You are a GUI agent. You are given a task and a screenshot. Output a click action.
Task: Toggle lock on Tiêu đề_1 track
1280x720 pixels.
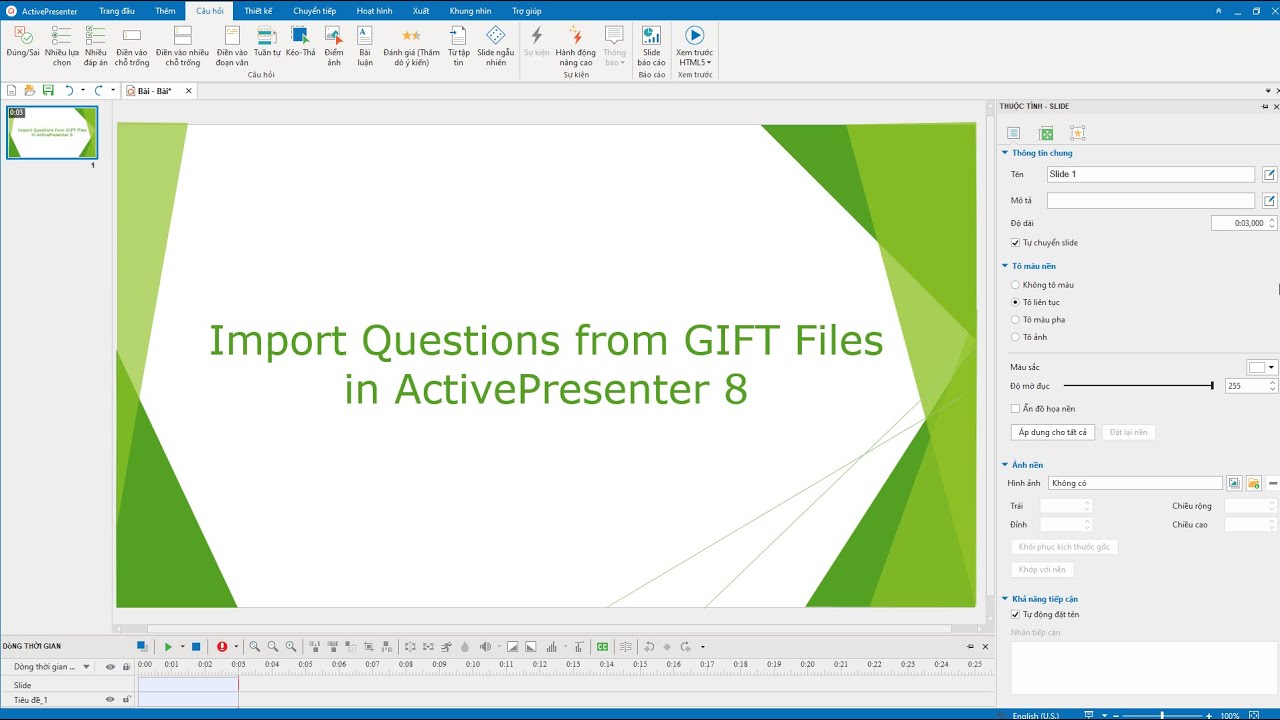click(126, 700)
